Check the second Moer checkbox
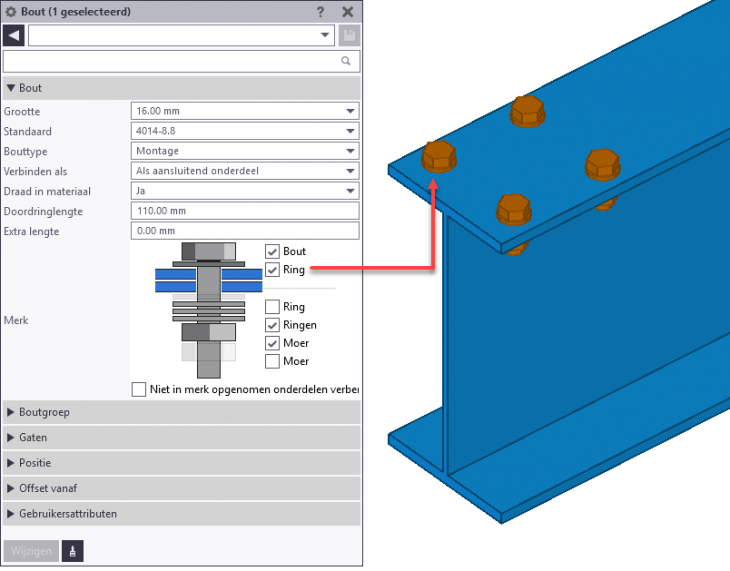The height and width of the screenshot is (571, 730). tap(272, 361)
